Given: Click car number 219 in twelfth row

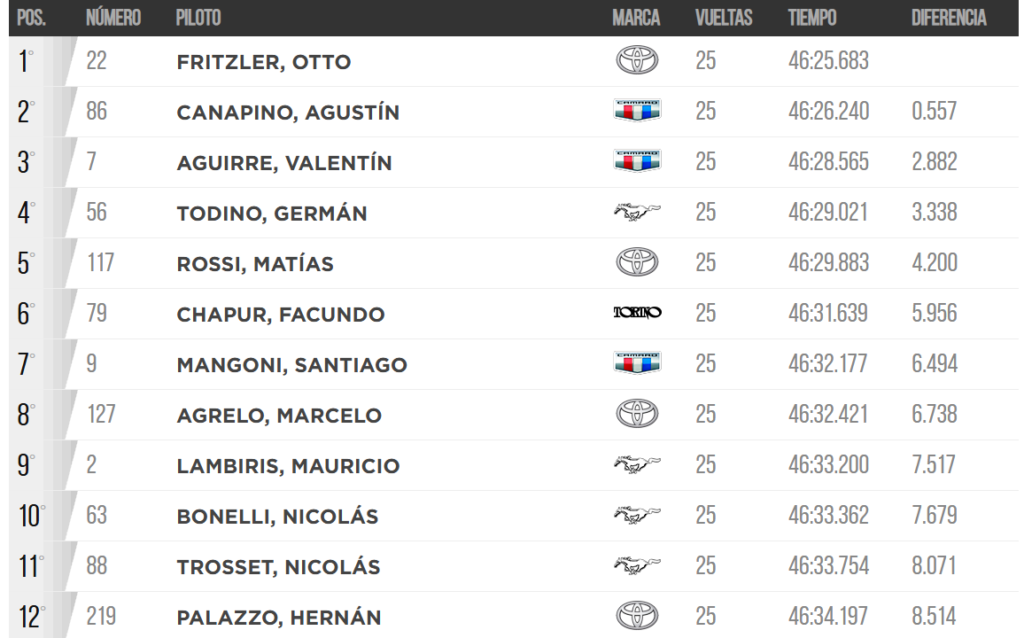Looking at the screenshot, I should 101,616.
